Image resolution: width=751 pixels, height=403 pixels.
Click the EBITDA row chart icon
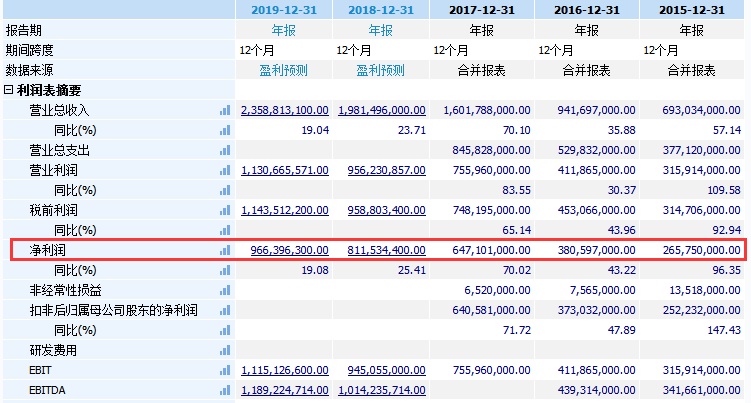tap(225, 391)
